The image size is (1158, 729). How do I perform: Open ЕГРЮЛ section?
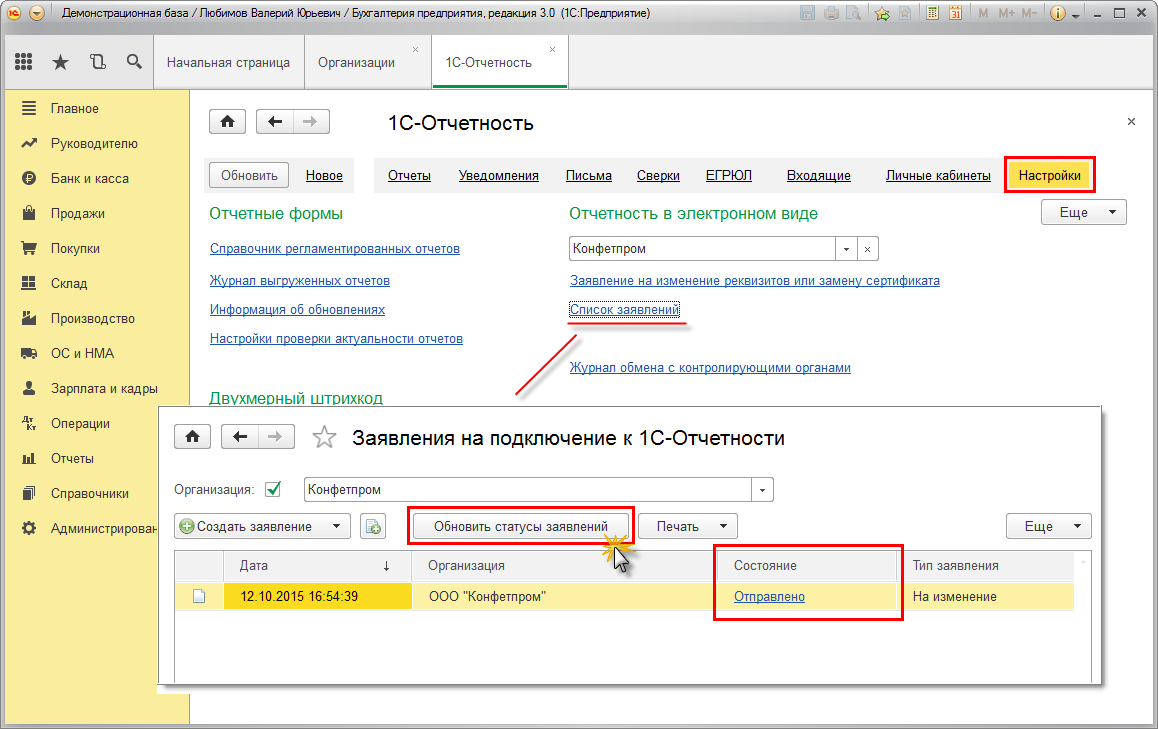click(728, 175)
